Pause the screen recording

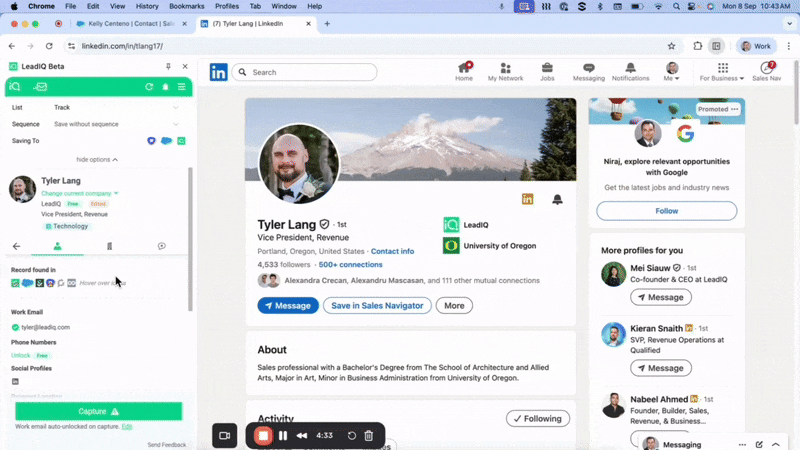point(283,436)
